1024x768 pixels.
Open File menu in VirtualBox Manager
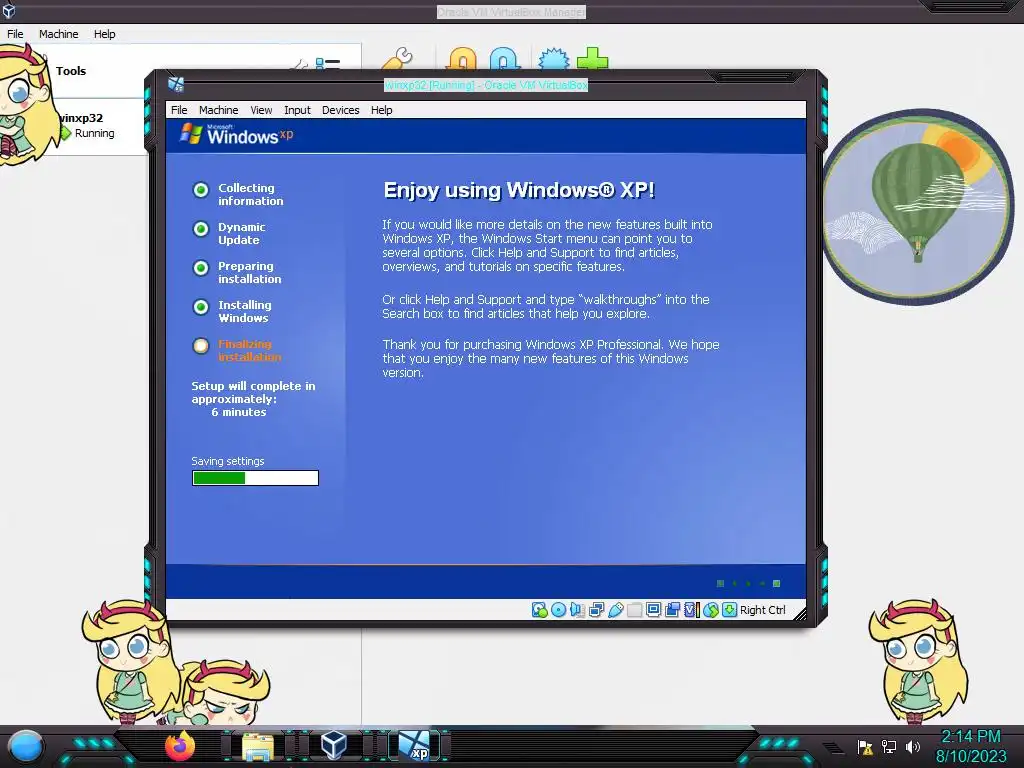(x=15, y=34)
